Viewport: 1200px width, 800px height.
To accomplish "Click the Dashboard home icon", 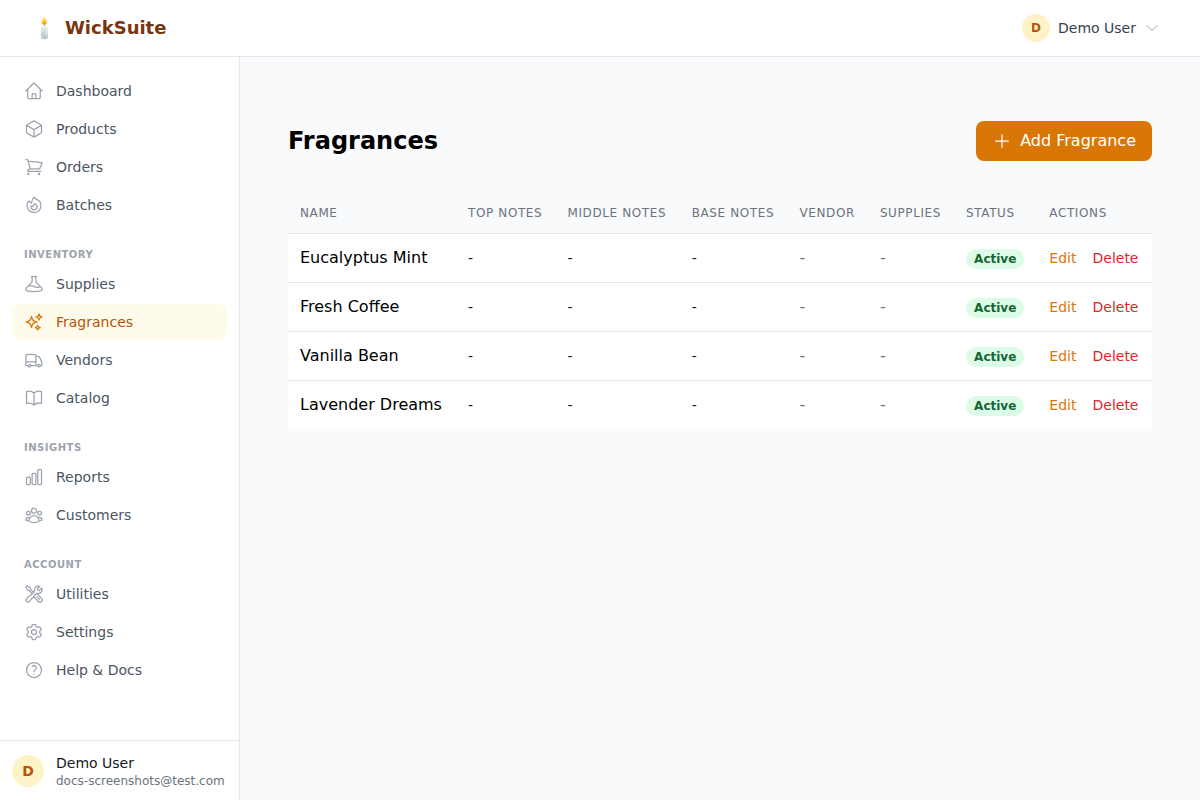I will pyautogui.click(x=34, y=91).
